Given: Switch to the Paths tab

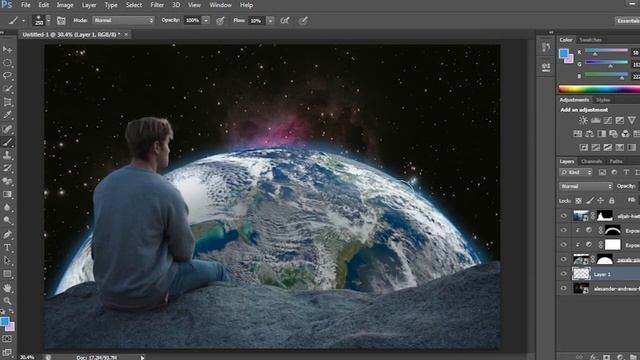Looking at the screenshot, I should point(616,162).
